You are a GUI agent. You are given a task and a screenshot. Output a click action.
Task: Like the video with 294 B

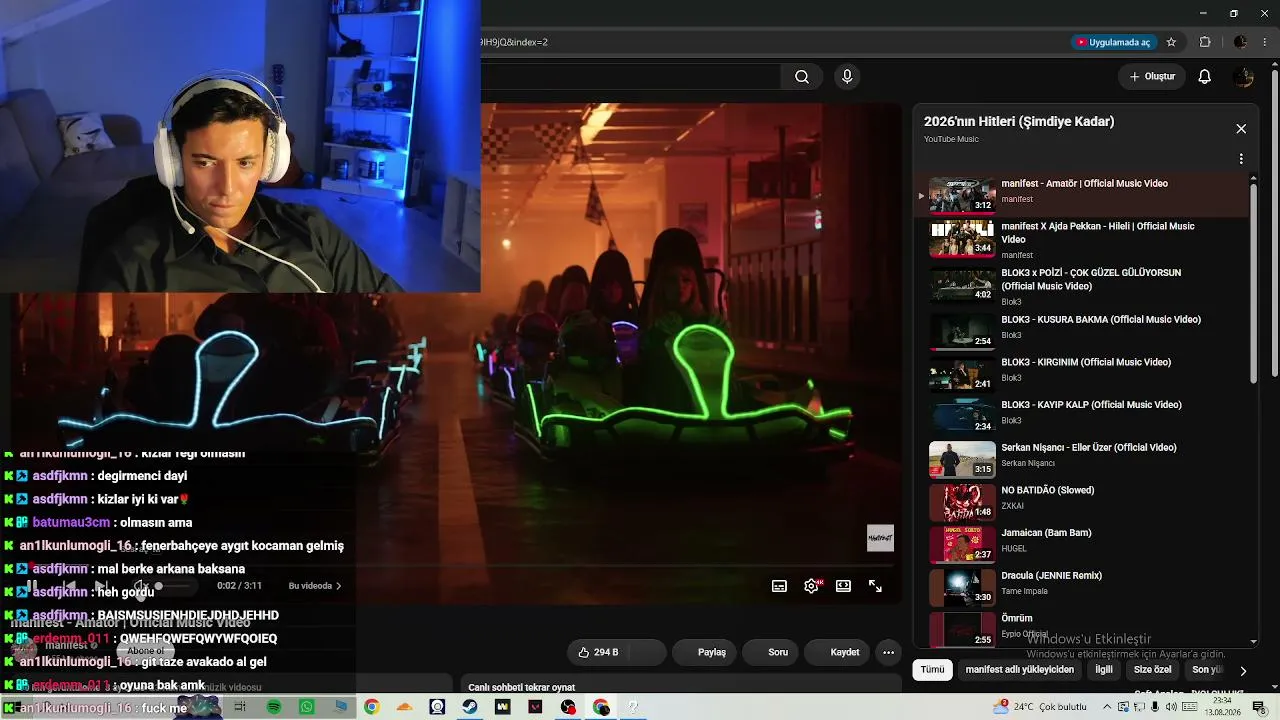[x=599, y=652]
